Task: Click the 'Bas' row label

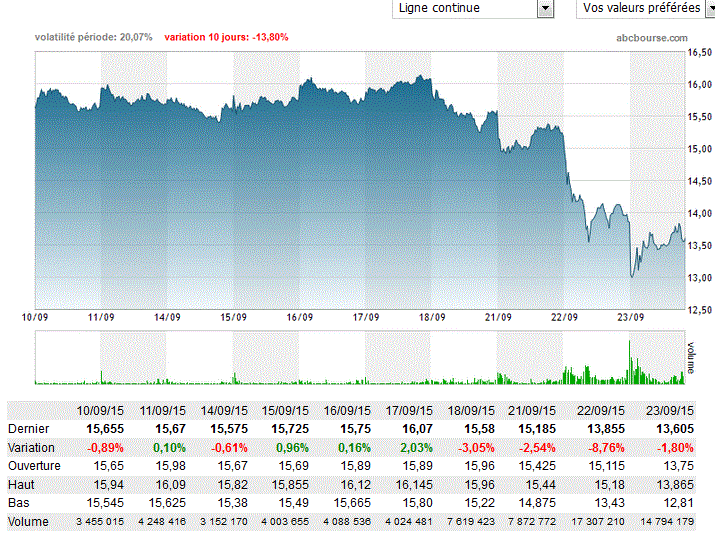Action: [x=19, y=503]
